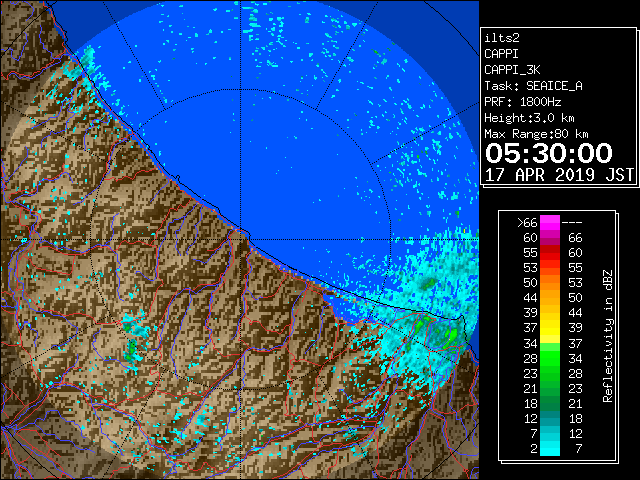Click the '2' label at legend bottom
This screenshot has width=640, height=480.
[x=534, y=449]
